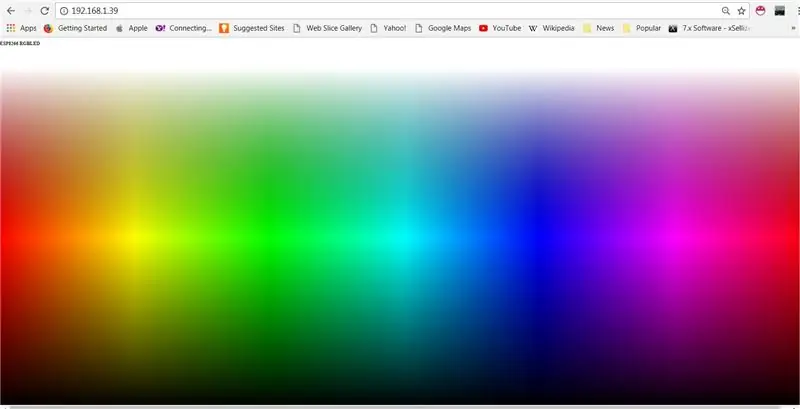Open the Getting Started bookmark
The image size is (800, 409).
click(x=76, y=28)
